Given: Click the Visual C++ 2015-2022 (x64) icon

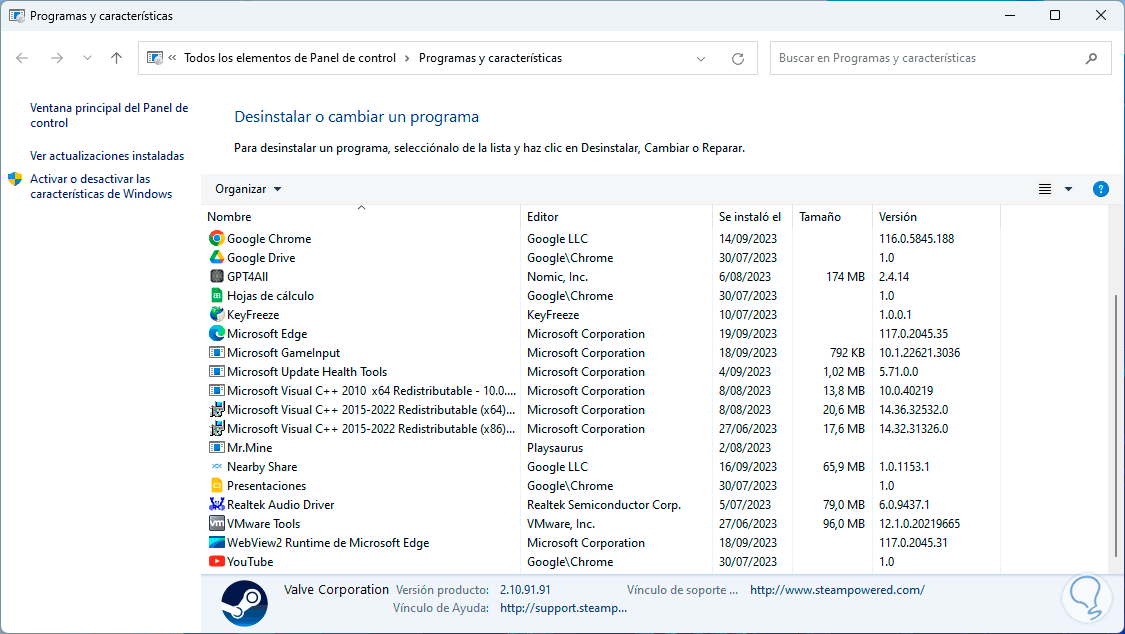Looking at the screenshot, I should [217, 410].
